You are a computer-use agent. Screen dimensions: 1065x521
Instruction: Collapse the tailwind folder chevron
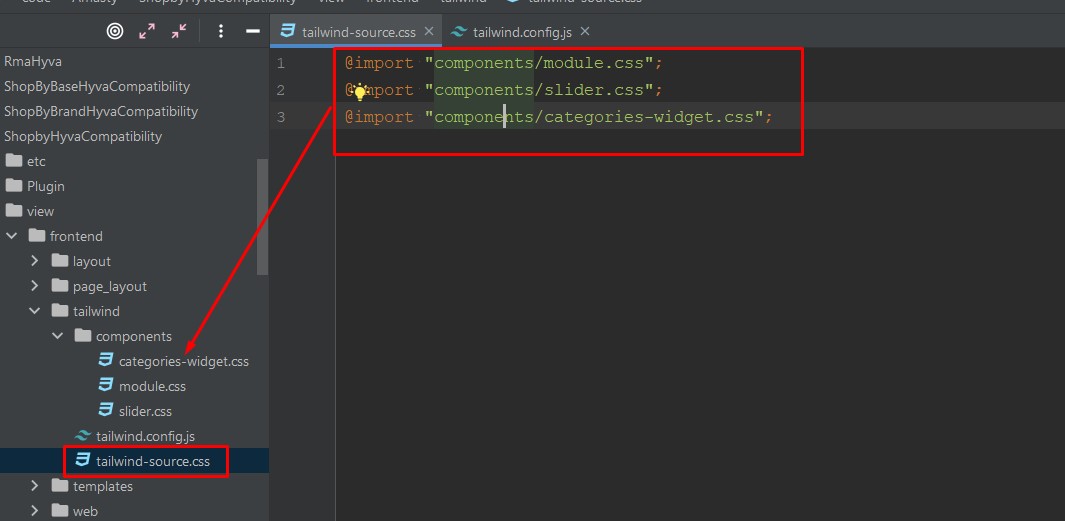coord(35,311)
